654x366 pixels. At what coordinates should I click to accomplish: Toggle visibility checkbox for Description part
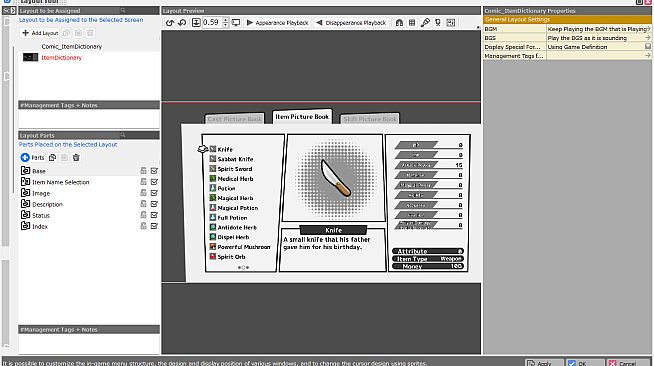[x=154, y=204]
